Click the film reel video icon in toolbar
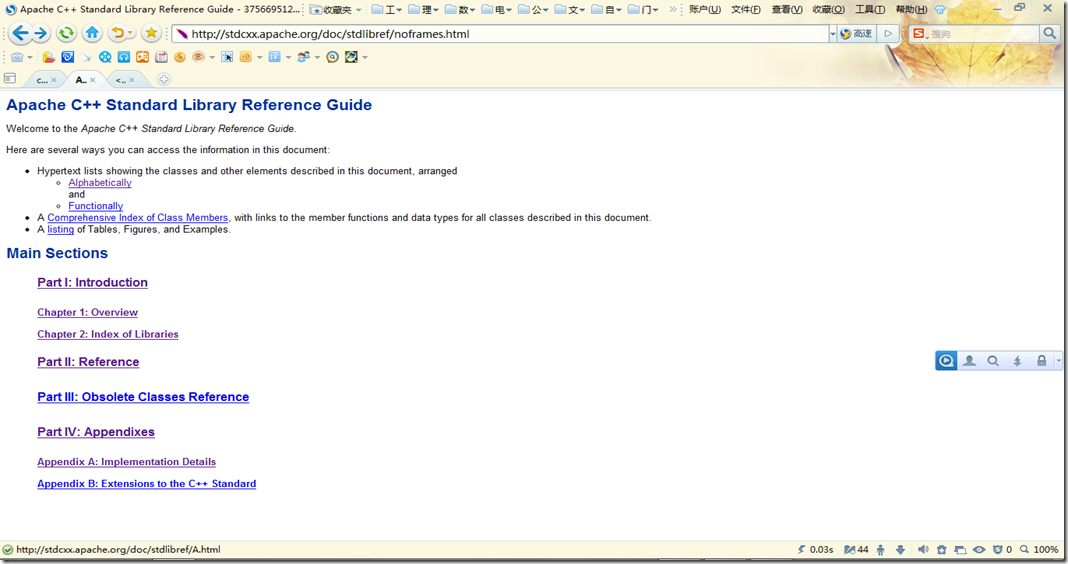The width and height of the screenshot is (1068, 564). (x=105, y=57)
